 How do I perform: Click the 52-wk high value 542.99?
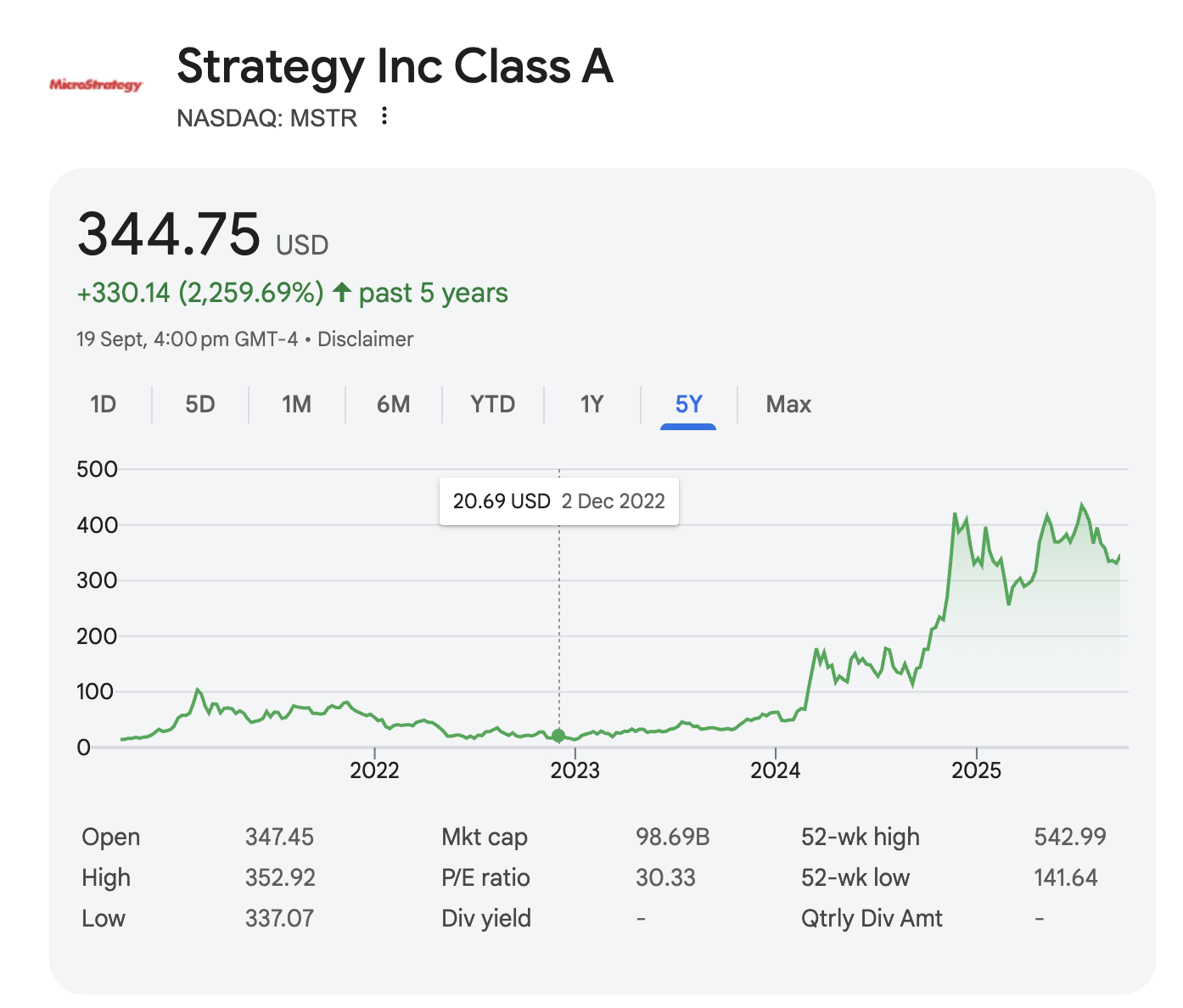tap(1070, 837)
